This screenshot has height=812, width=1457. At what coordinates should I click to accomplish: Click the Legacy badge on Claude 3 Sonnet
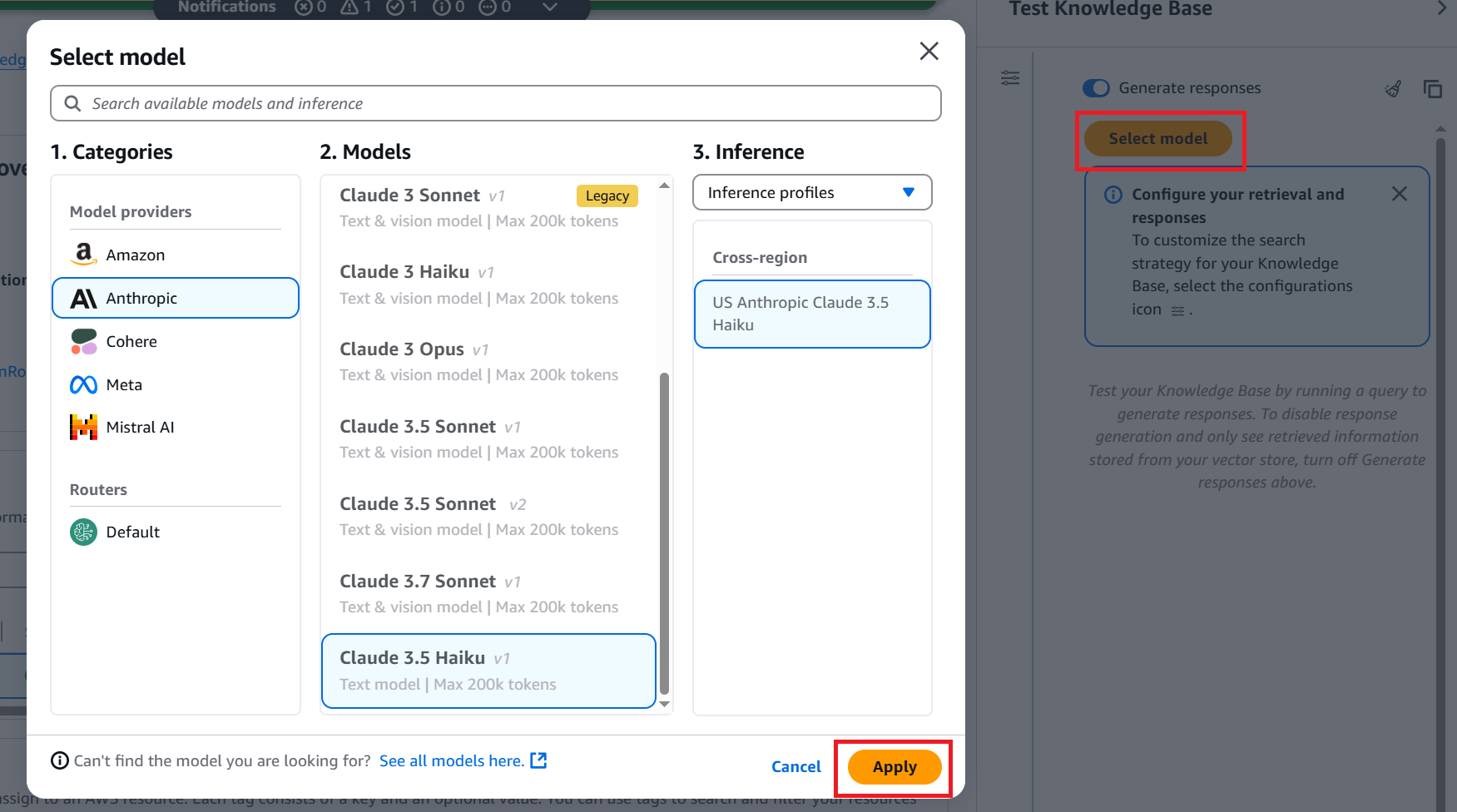[x=607, y=196]
